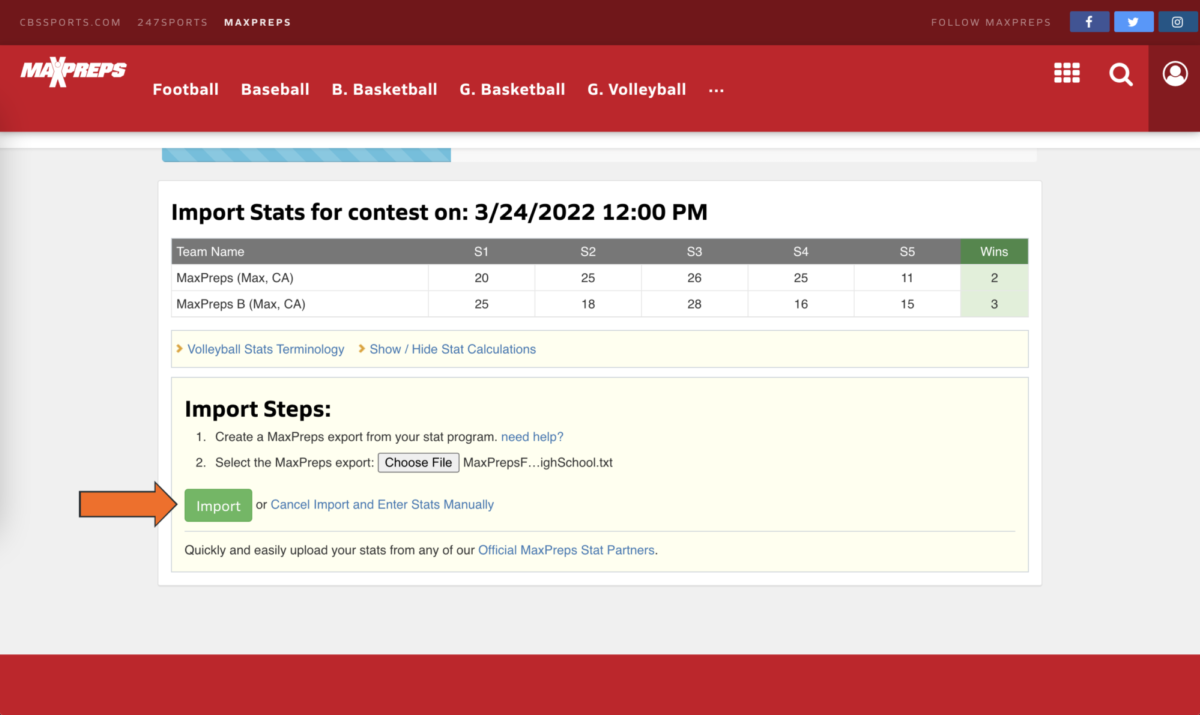Open the user account profile icon

tap(1175, 73)
